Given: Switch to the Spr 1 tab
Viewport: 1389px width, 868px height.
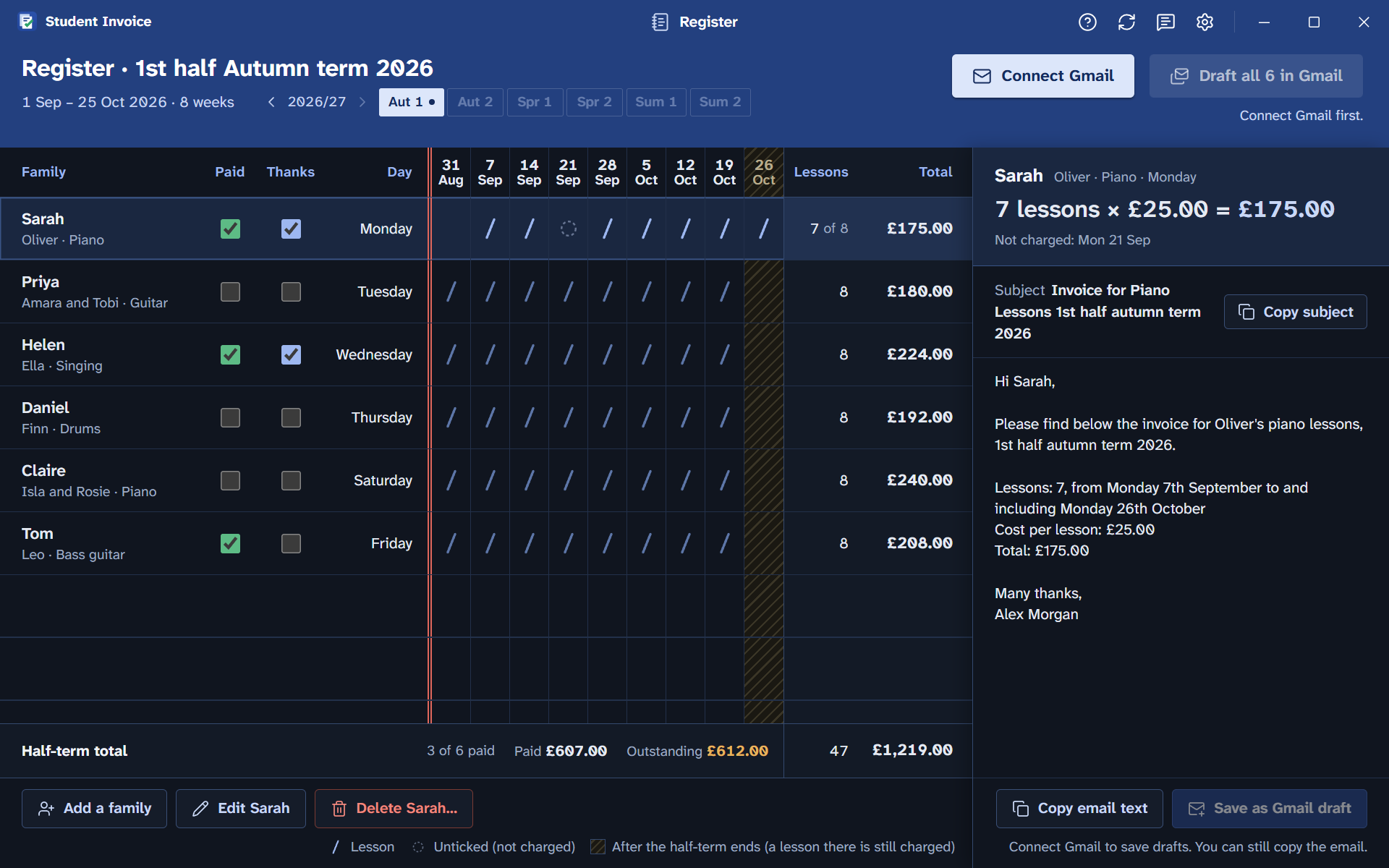Looking at the screenshot, I should tap(535, 102).
